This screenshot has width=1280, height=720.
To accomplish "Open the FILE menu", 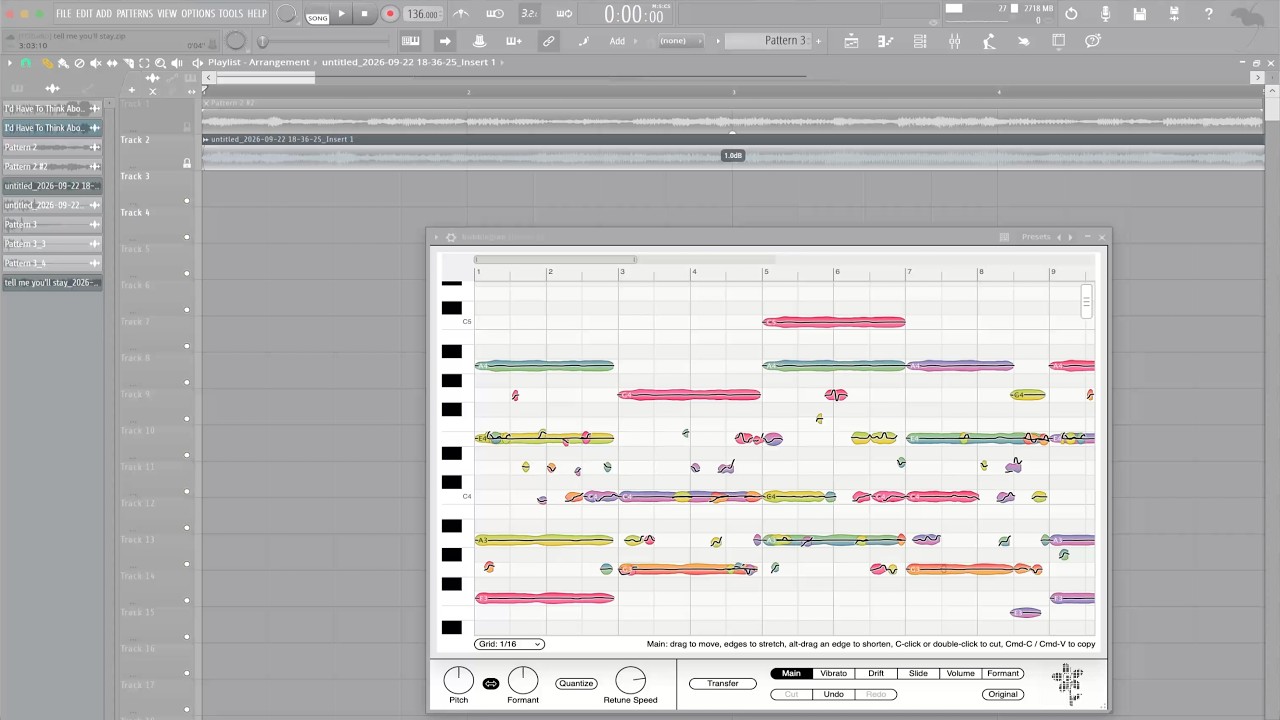I will (63, 14).
